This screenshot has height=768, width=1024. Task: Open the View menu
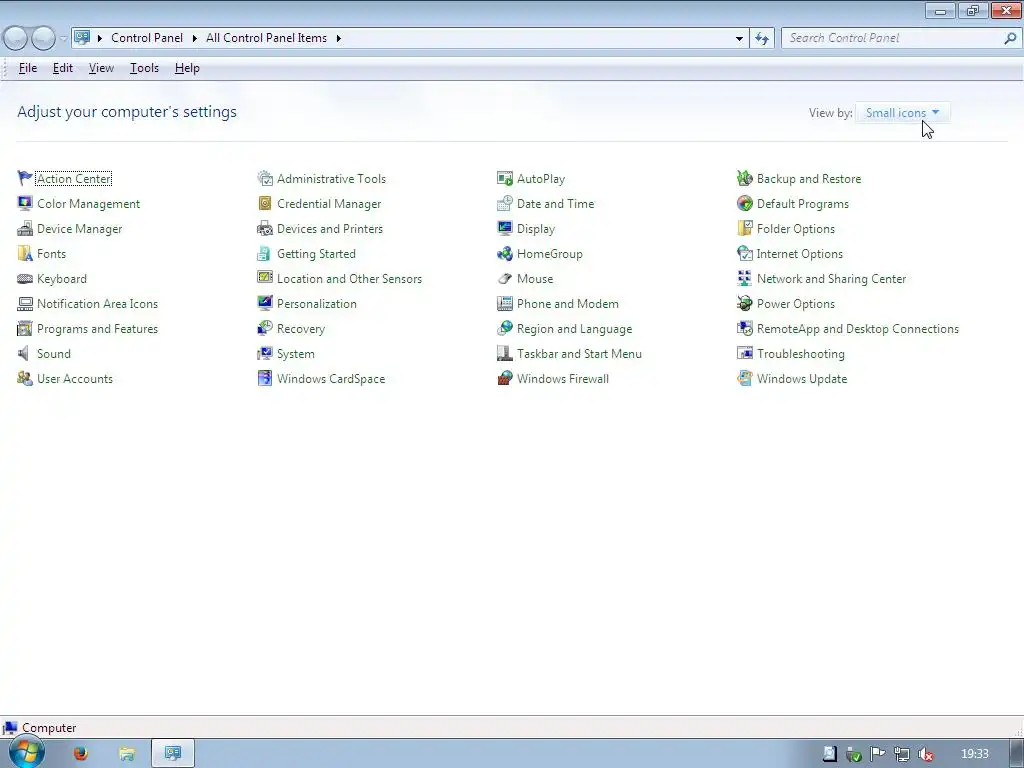(101, 68)
